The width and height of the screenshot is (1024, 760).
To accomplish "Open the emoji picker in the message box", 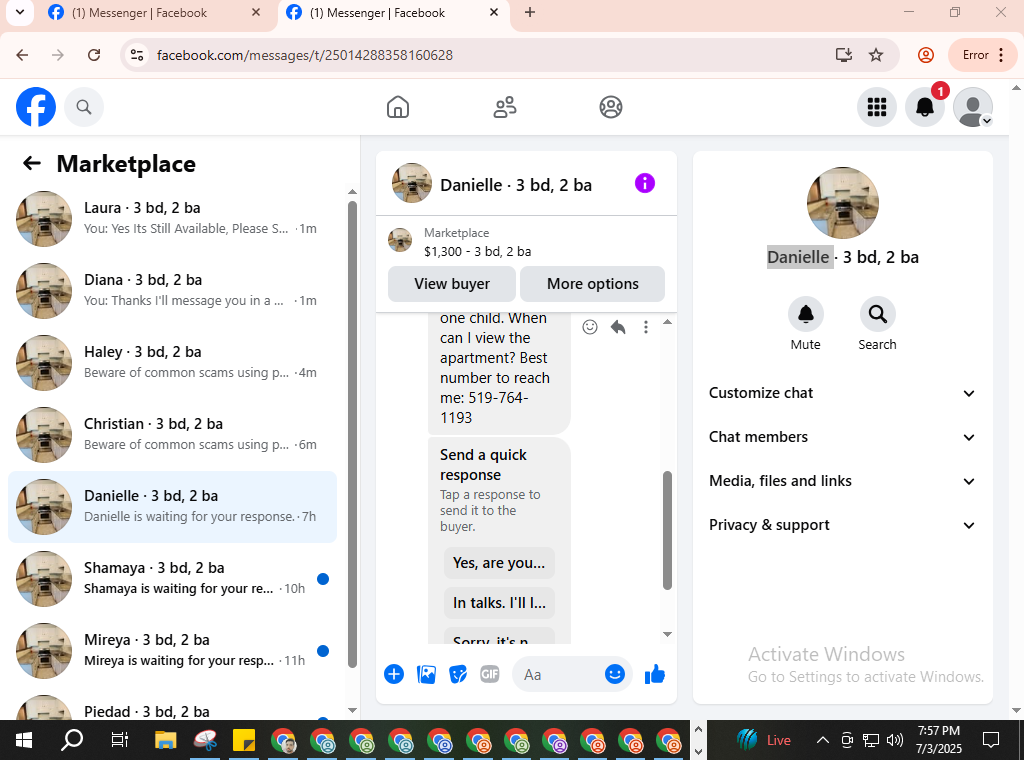I will [x=615, y=674].
